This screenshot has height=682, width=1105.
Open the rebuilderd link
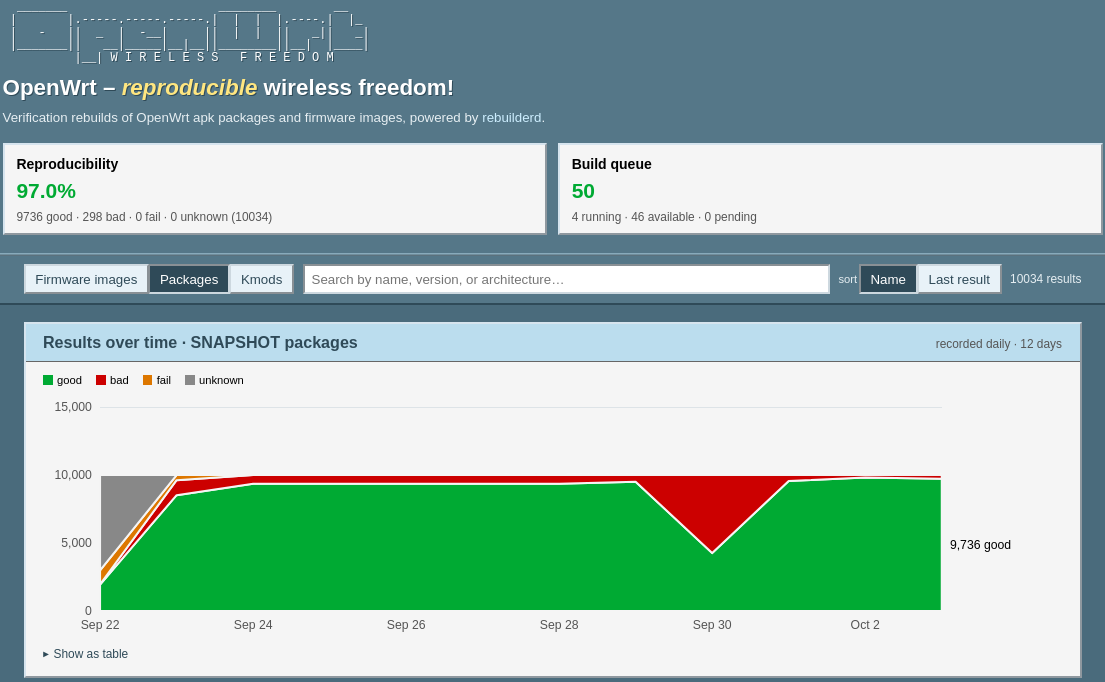(512, 118)
